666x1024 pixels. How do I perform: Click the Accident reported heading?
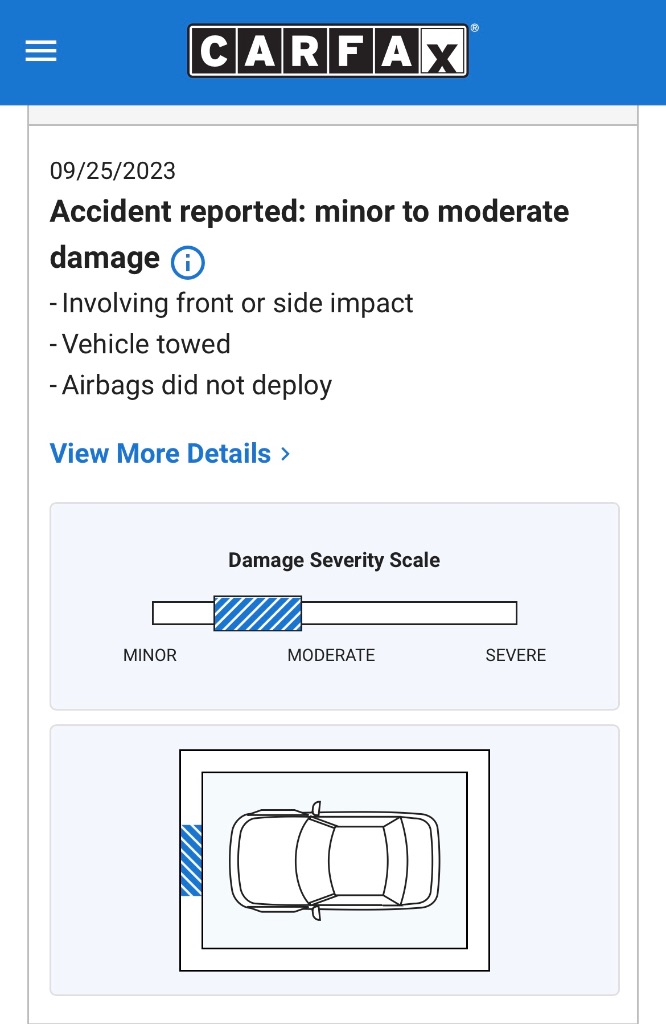click(309, 234)
